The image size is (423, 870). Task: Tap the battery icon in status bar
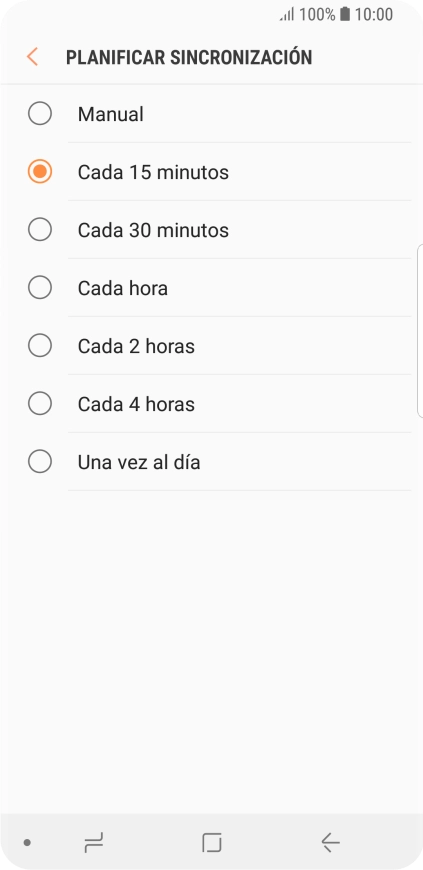coord(345,14)
